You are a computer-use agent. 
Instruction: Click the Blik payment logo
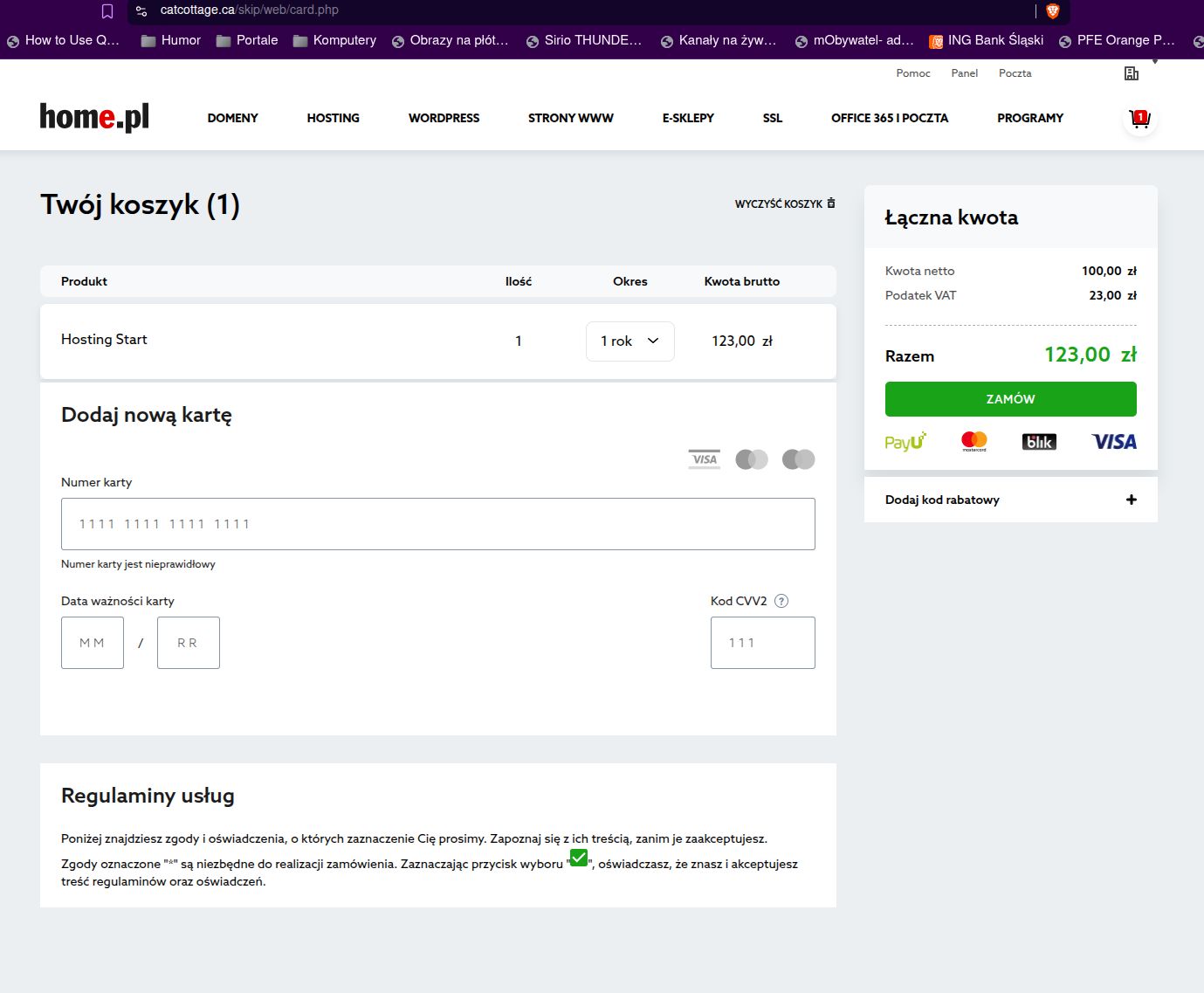pyautogui.click(x=1039, y=442)
